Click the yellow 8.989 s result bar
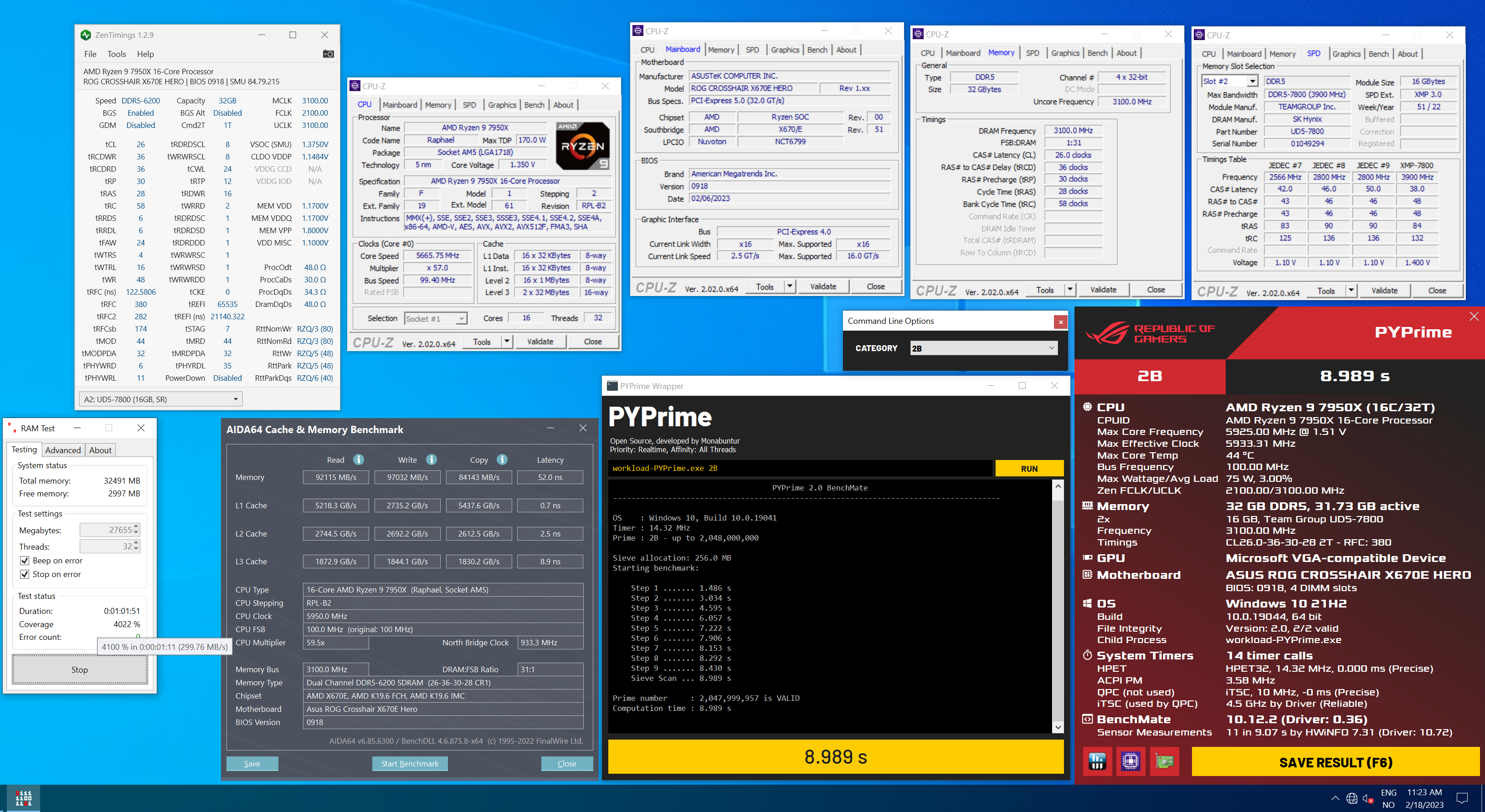 click(835, 757)
